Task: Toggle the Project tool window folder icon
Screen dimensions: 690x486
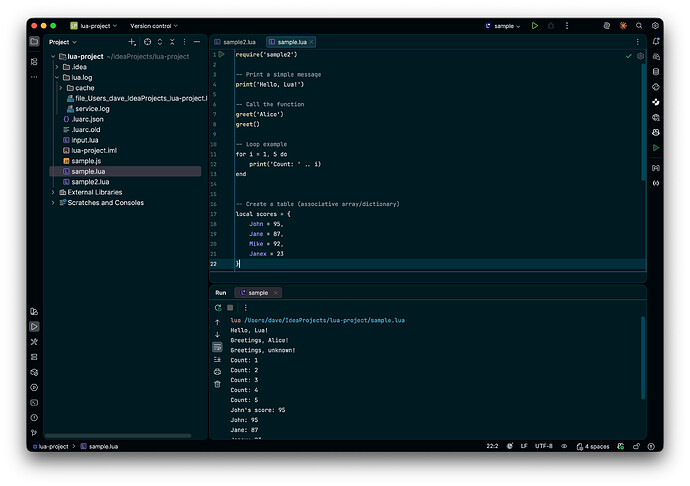Action: (x=34, y=42)
